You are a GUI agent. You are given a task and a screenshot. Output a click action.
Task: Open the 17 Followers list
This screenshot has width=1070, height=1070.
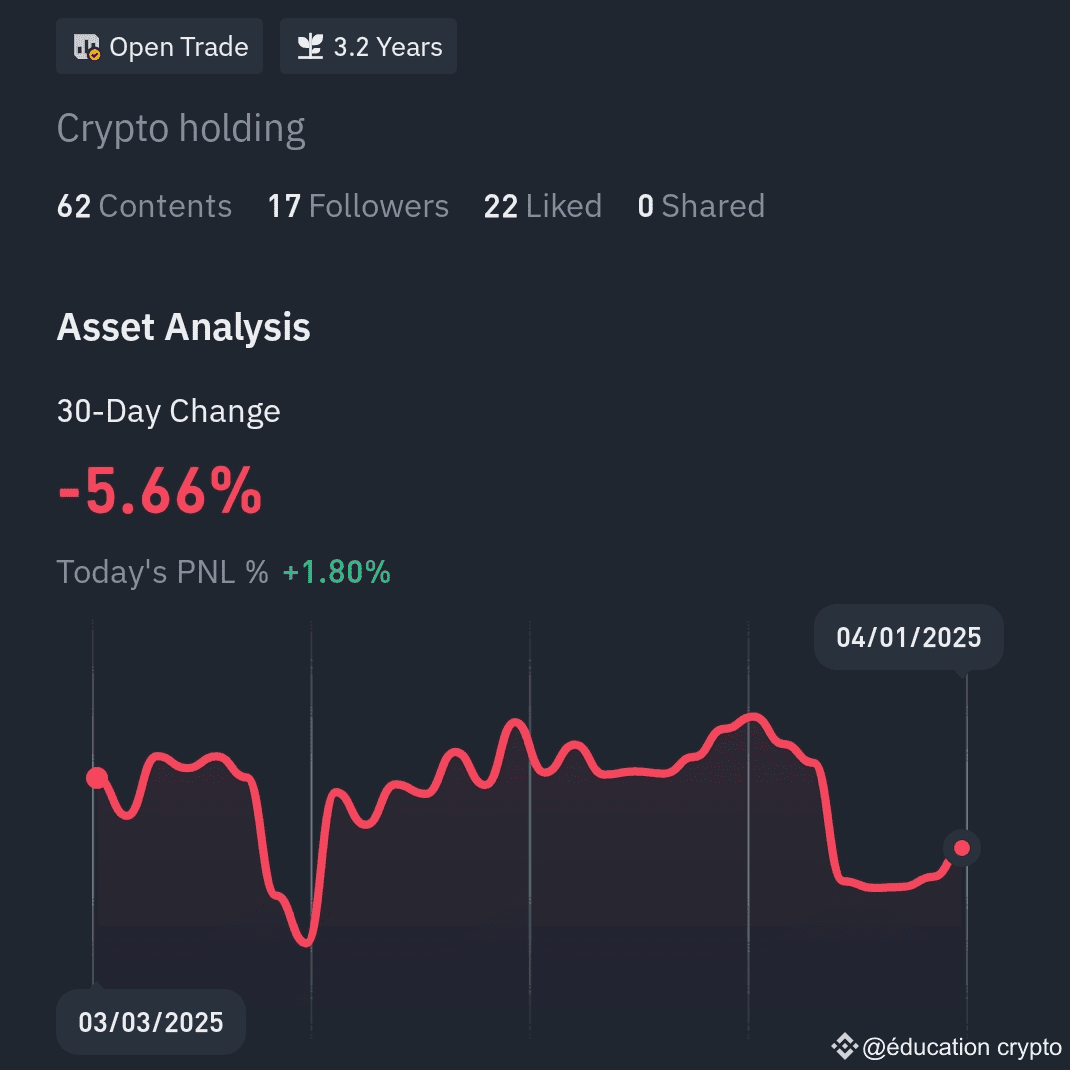click(x=358, y=206)
